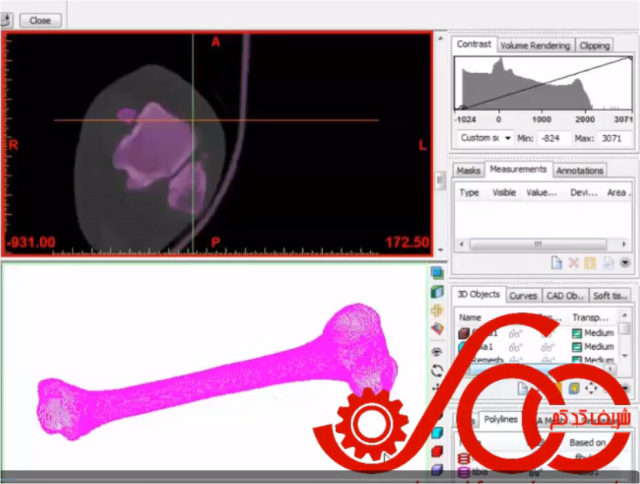Click the red polyline set icon
The height and width of the screenshot is (484, 640).
pyautogui.click(x=464, y=459)
